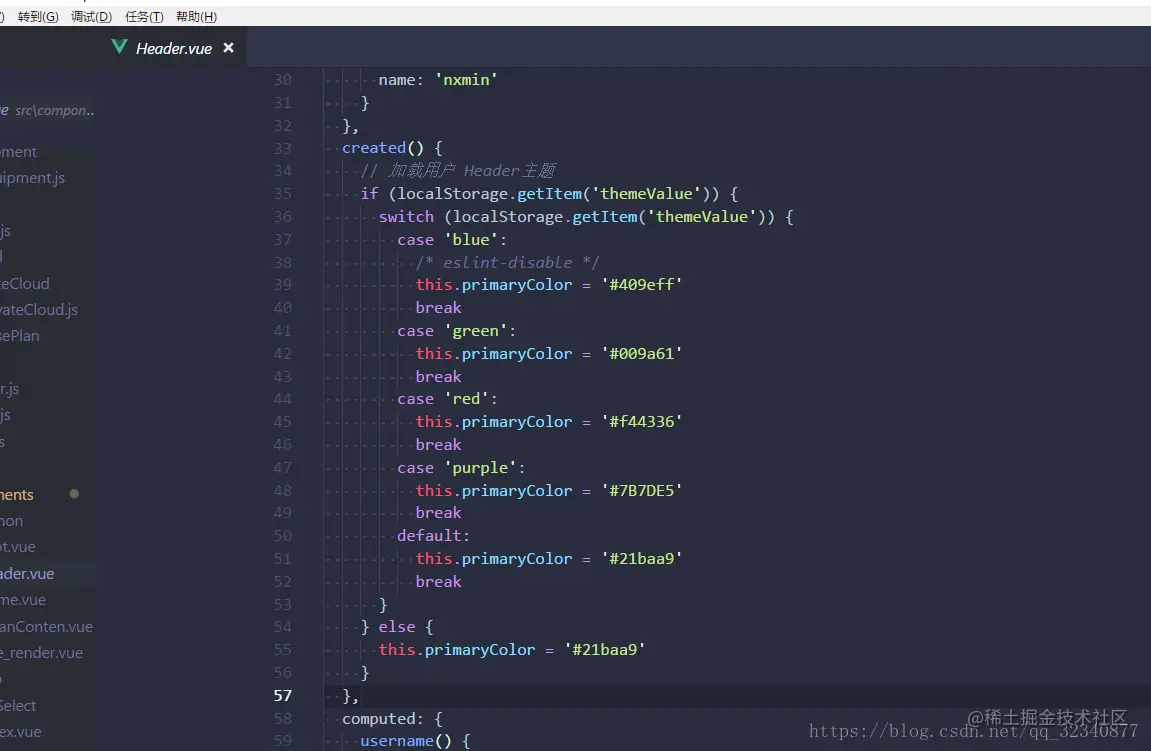The image size is (1151, 751).
Task: Click '#21baa9' on line 55
Action: click(605, 650)
